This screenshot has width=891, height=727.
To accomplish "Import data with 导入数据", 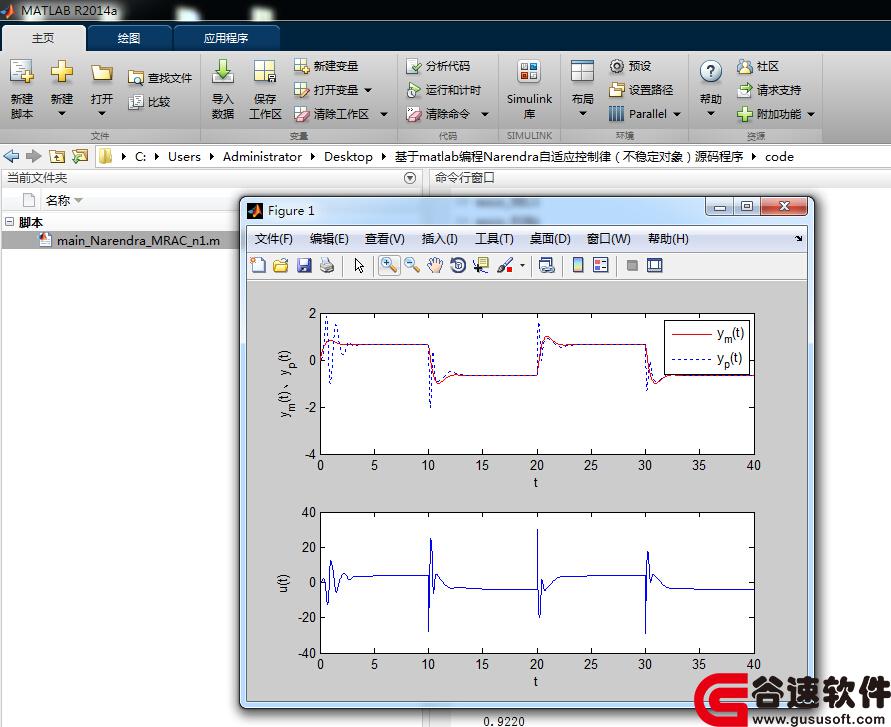I will click(x=223, y=89).
